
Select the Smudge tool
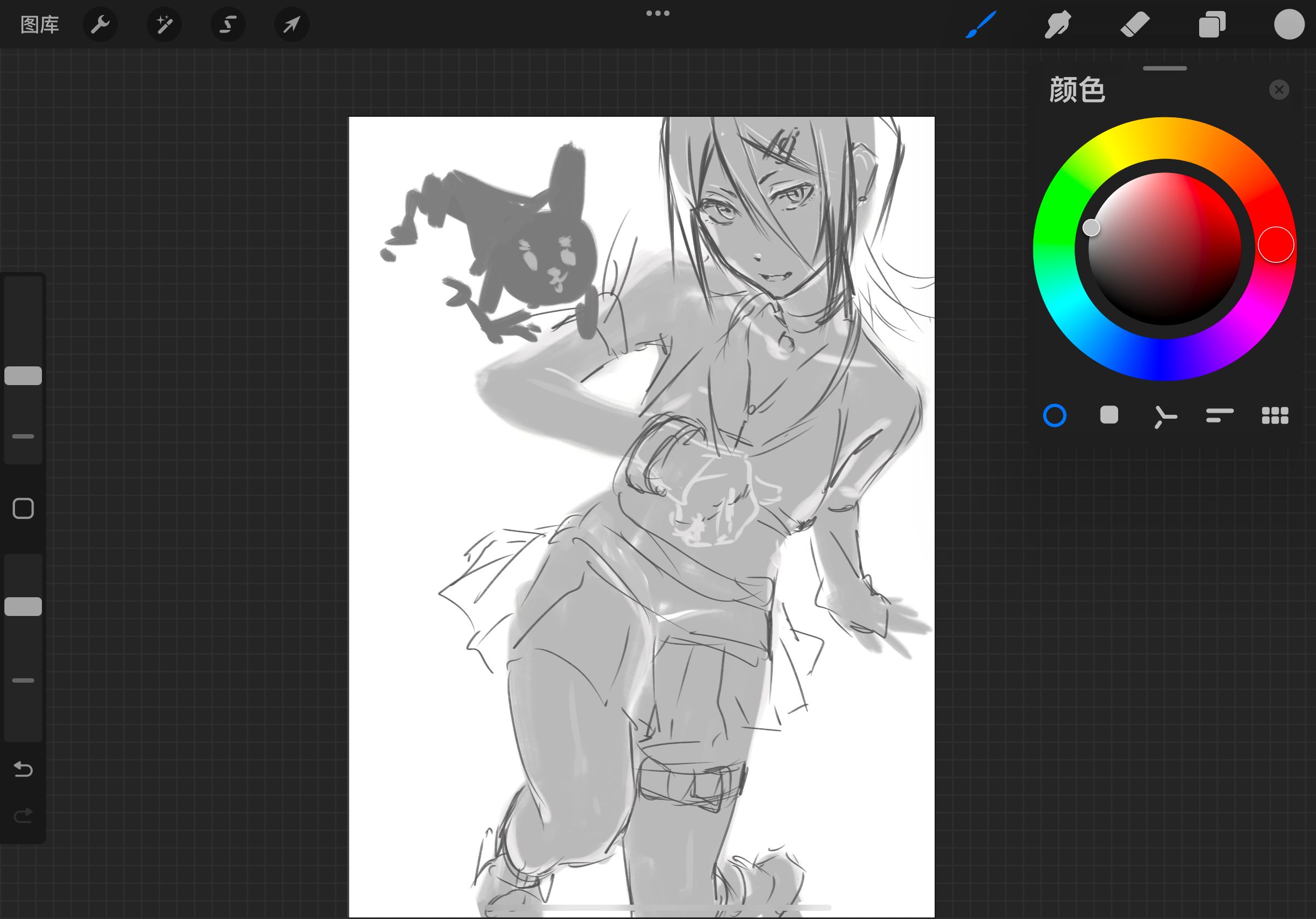click(1058, 25)
